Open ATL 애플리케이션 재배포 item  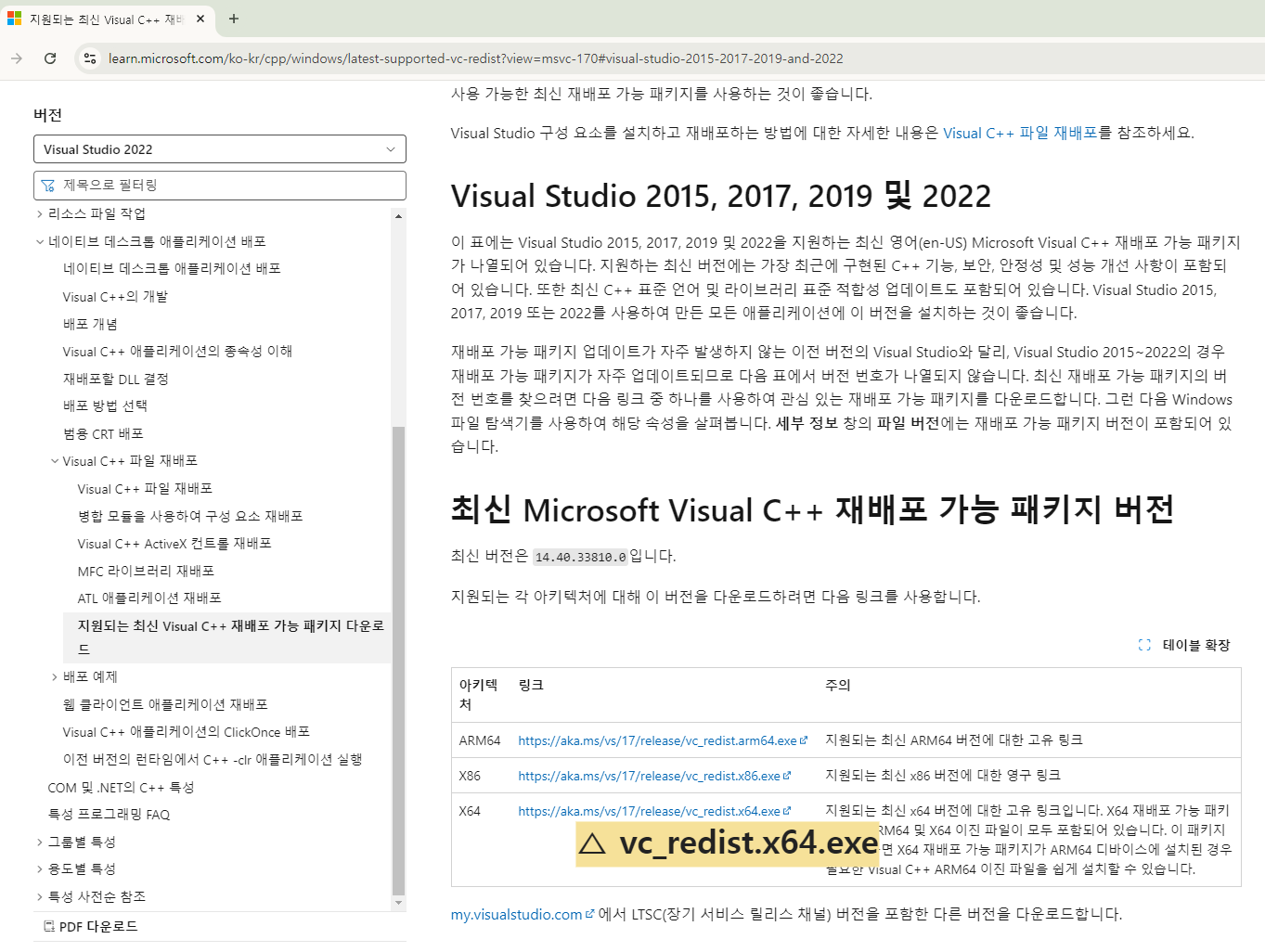[x=149, y=598]
